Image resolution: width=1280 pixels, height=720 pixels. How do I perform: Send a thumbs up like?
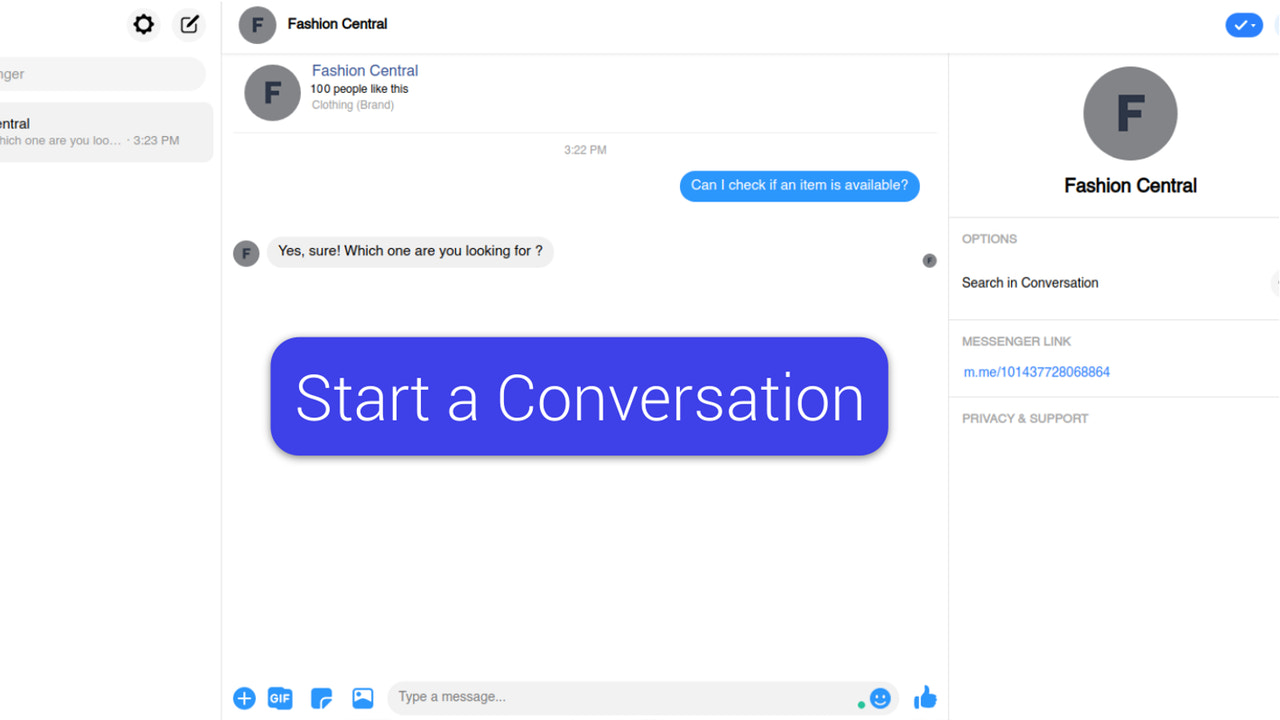click(x=925, y=697)
